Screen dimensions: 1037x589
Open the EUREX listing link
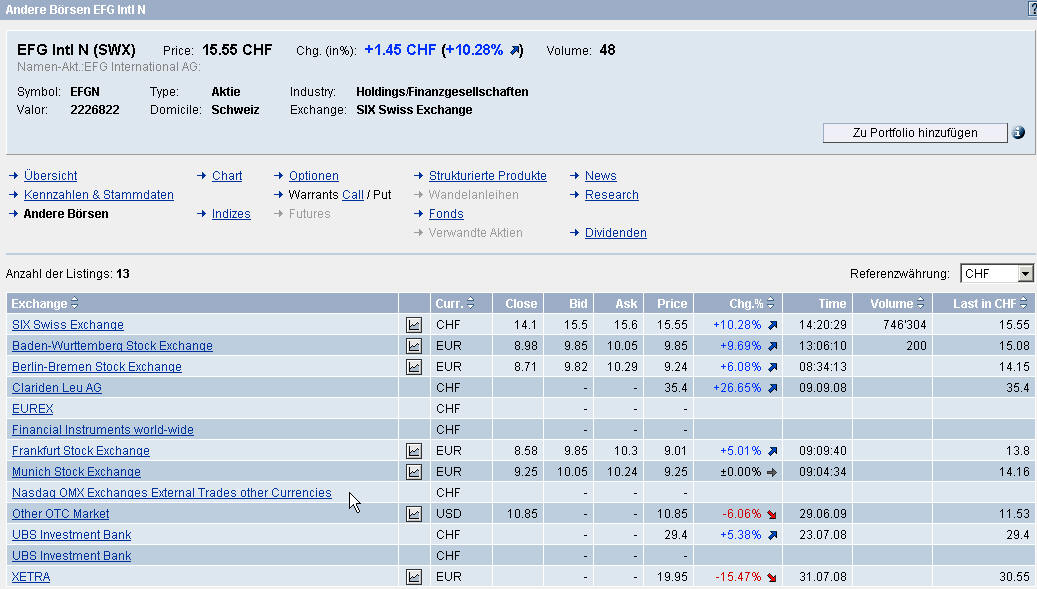tap(32, 409)
